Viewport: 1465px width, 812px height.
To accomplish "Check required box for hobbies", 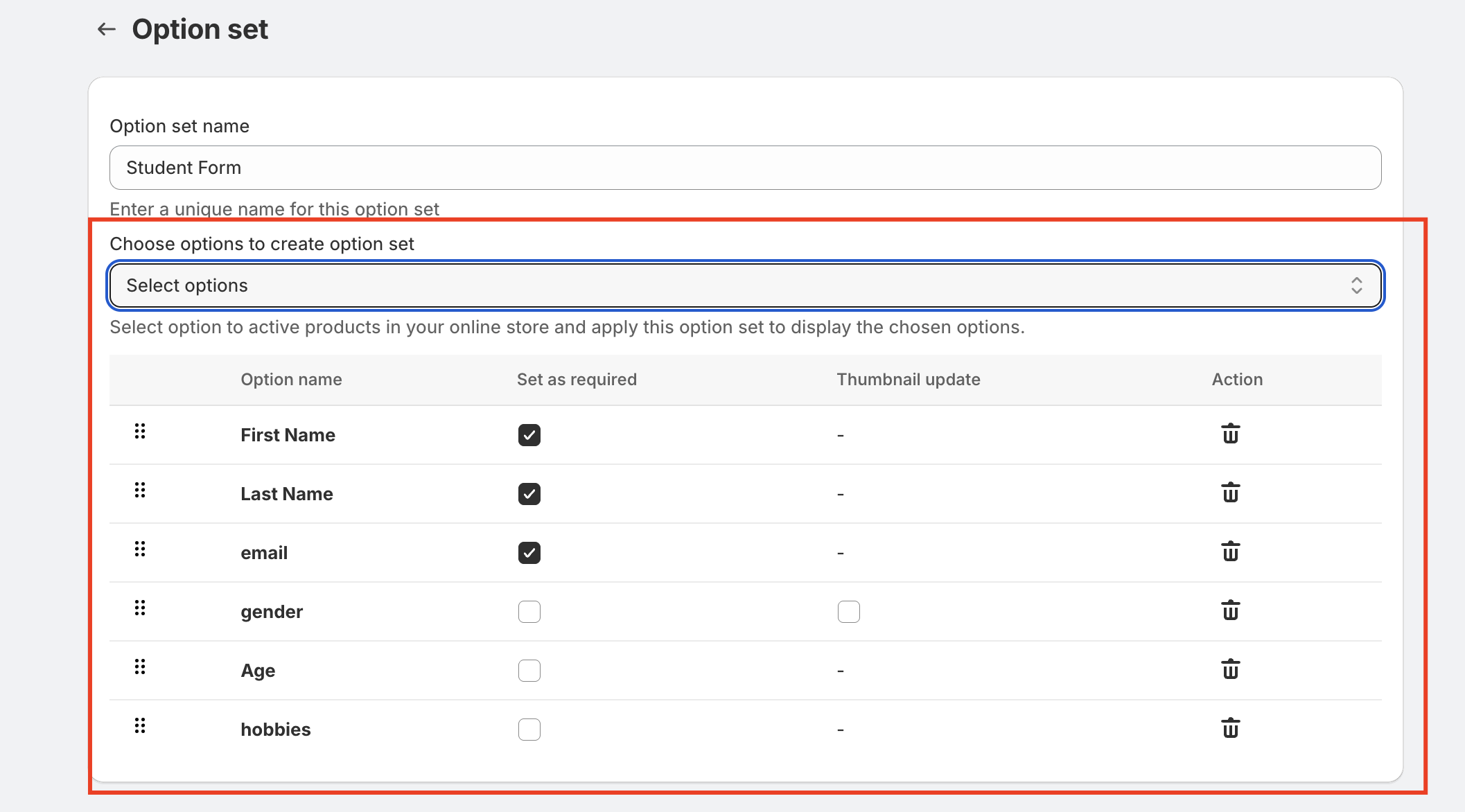I will [529, 730].
